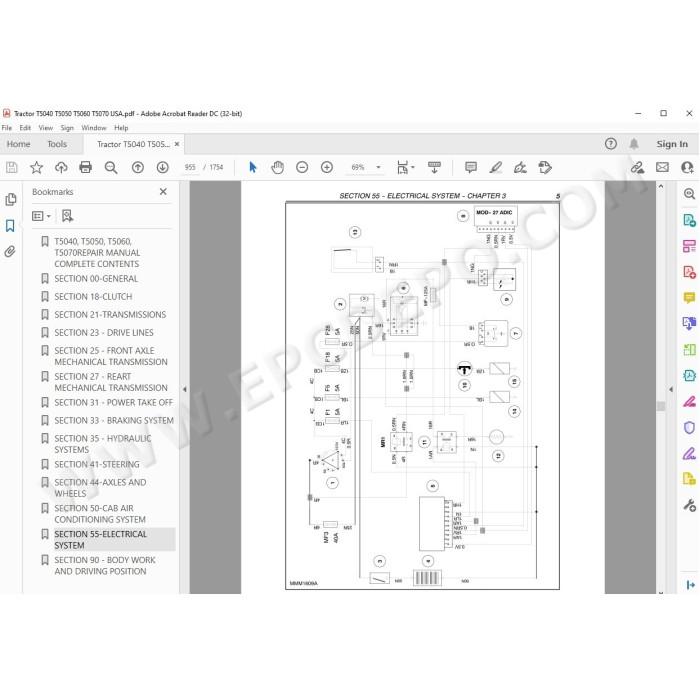The width and height of the screenshot is (700, 700).
Task: Open the zoom level dropdown arrow
Action: [379, 167]
